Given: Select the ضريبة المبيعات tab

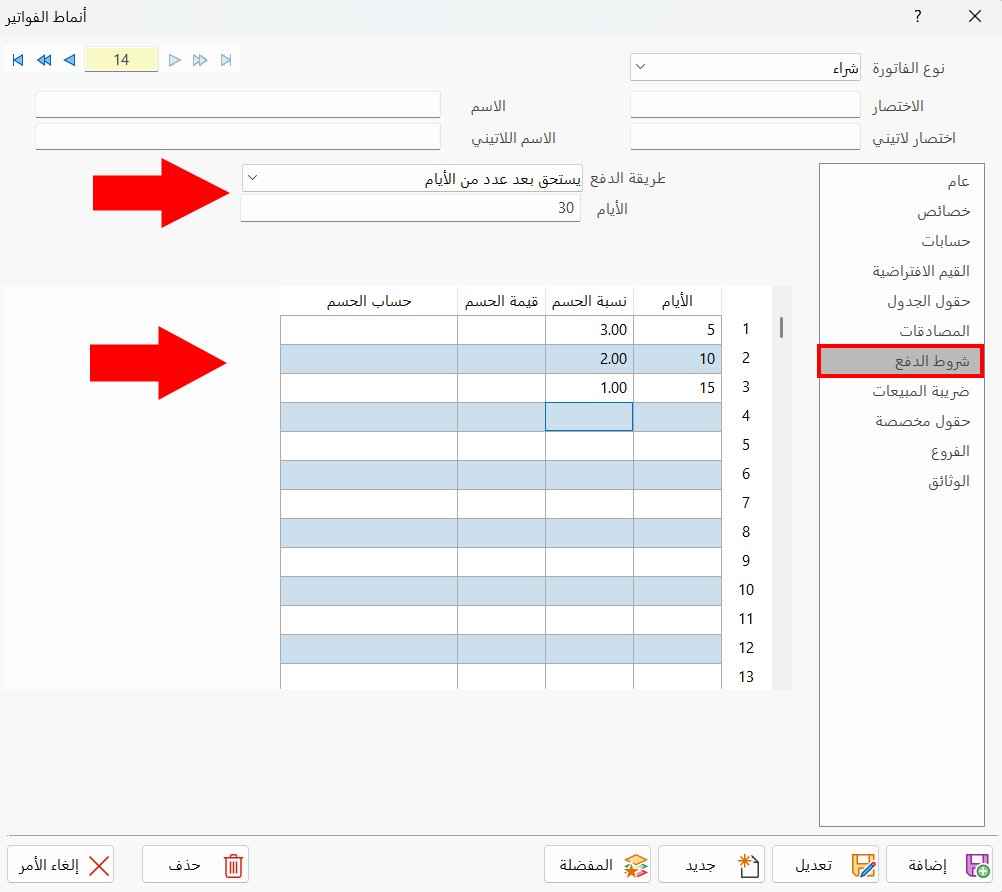Looking at the screenshot, I should click(x=902, y=391).
